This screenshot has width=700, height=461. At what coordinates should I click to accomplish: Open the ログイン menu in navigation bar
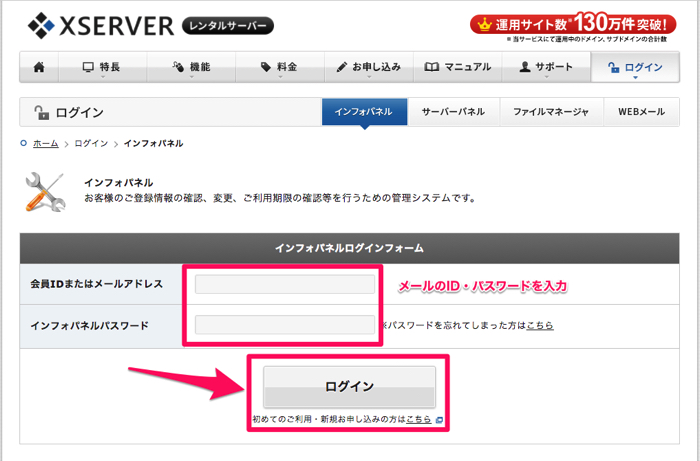click(x=635, y=67)
